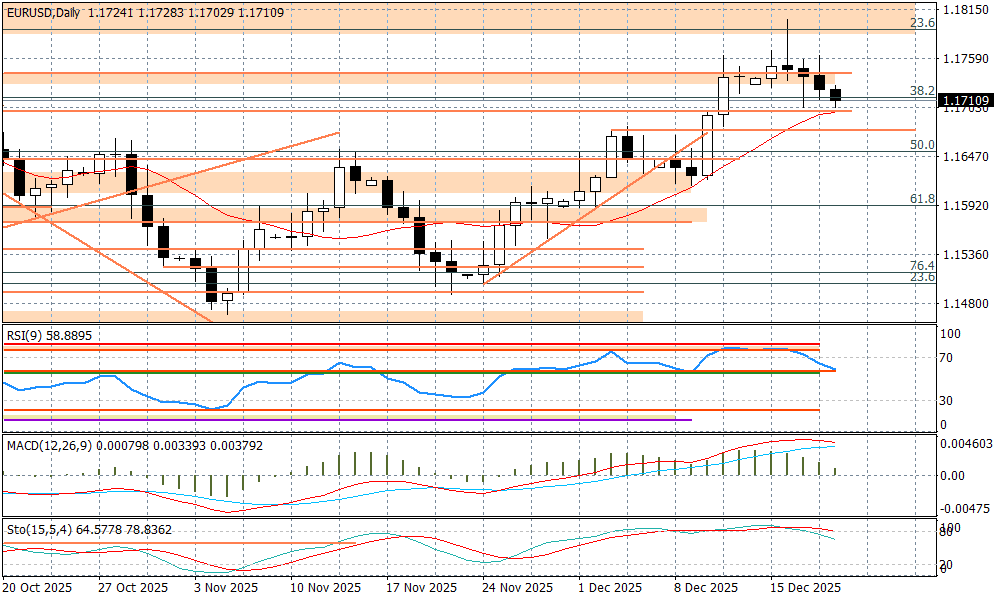This screenshot has height=600, width=1000.
Task: Click the 76.4 Fibonacci level label
Action: (921, 265)
